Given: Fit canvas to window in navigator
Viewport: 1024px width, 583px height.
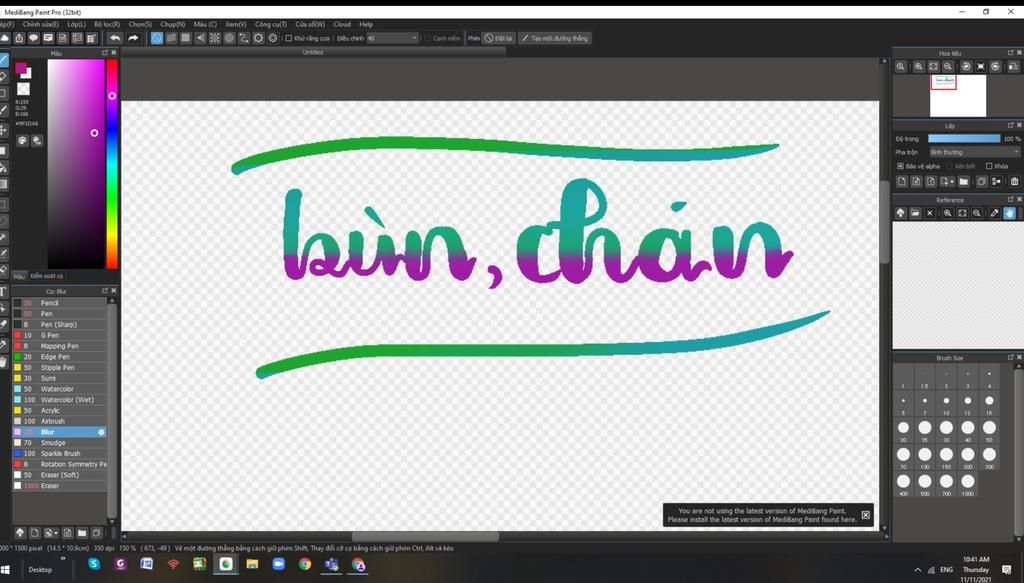Looking at the screenshot, I should [x=933, y=67].
